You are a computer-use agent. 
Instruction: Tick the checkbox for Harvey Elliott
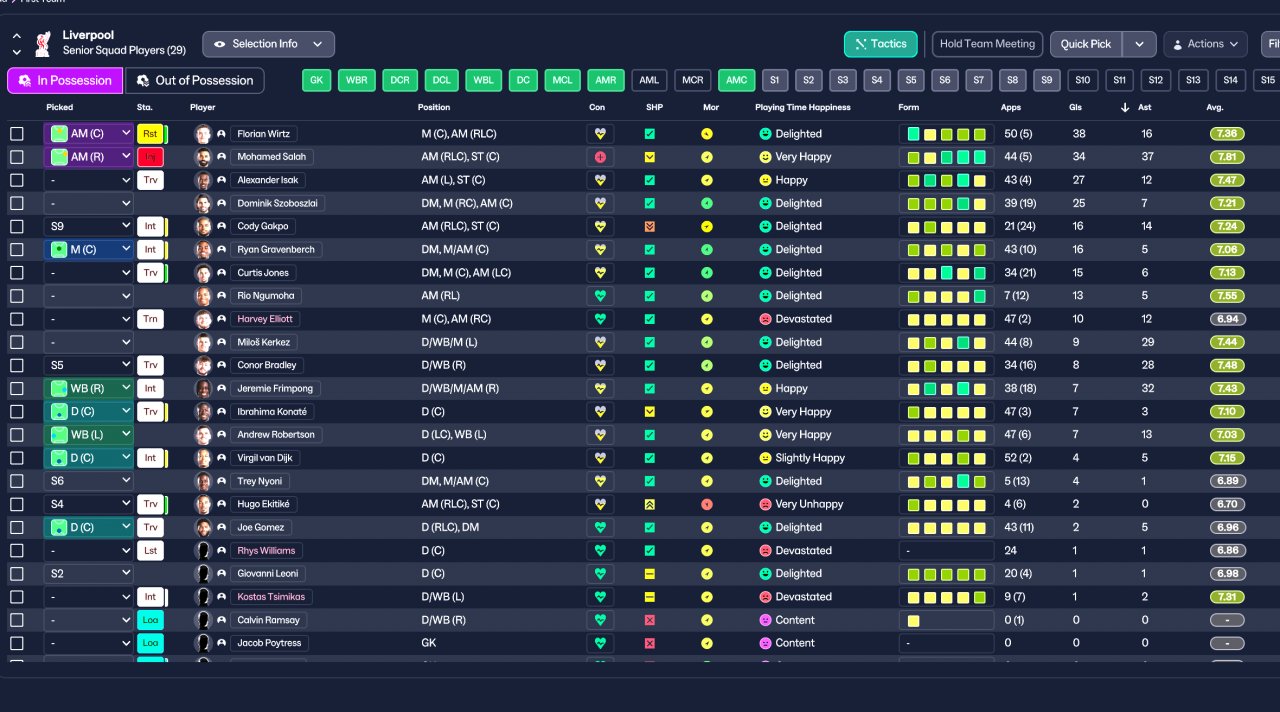click(17, 319)
